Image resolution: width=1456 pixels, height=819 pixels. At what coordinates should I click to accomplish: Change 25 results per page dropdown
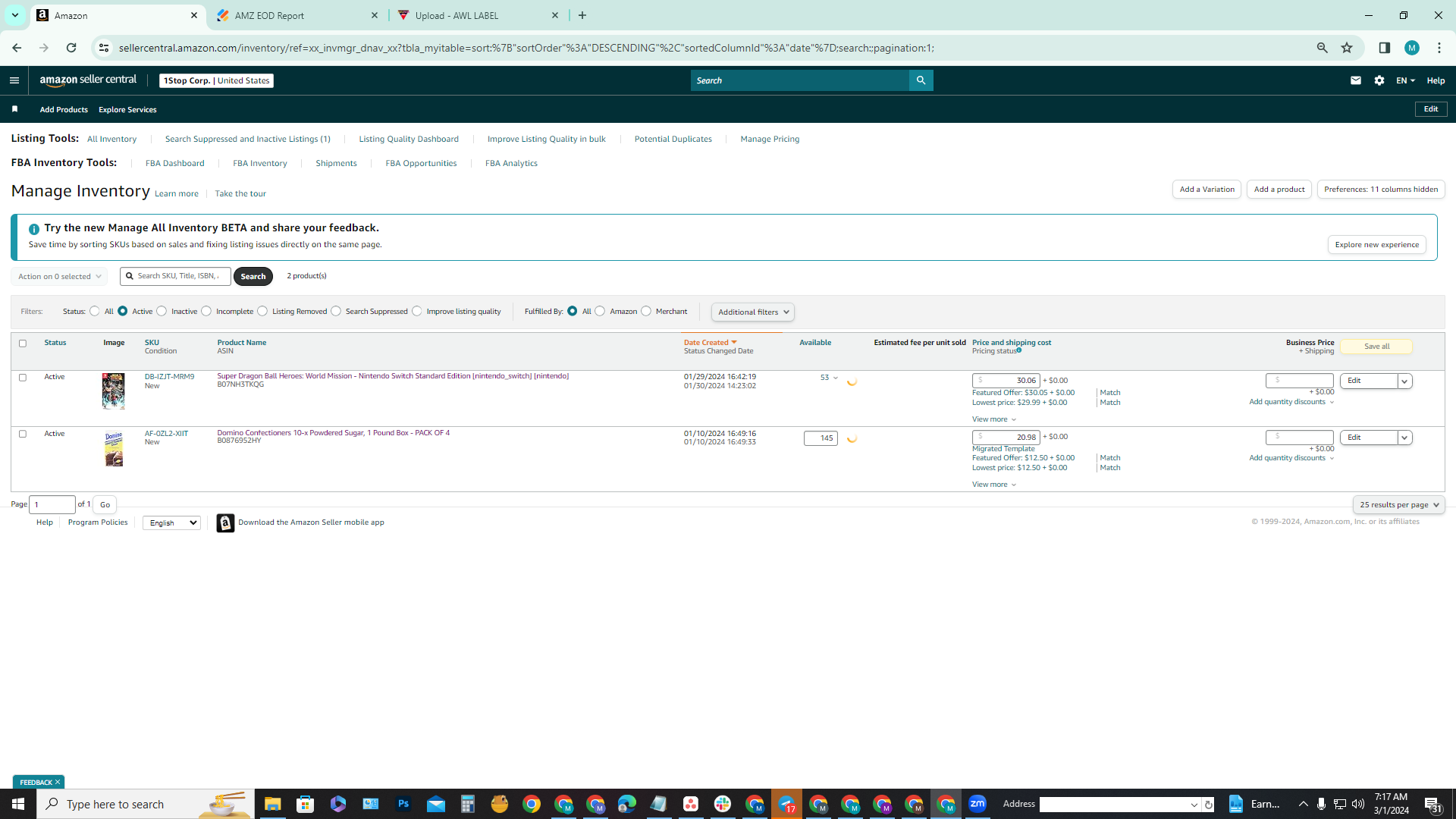1398,505
